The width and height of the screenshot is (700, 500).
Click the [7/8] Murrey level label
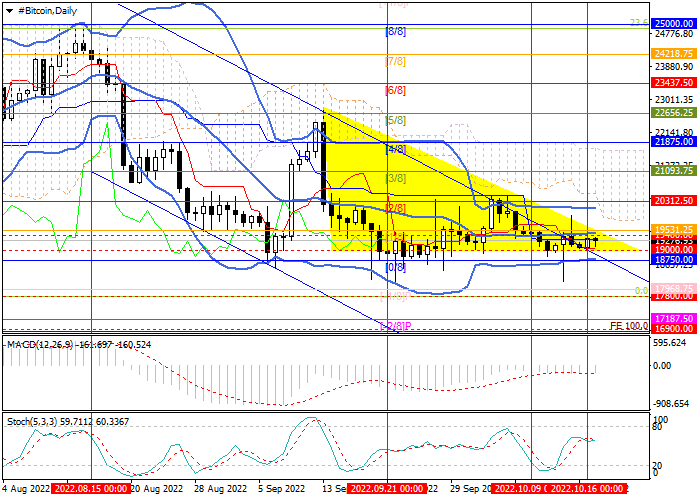(x=396, y=62)
